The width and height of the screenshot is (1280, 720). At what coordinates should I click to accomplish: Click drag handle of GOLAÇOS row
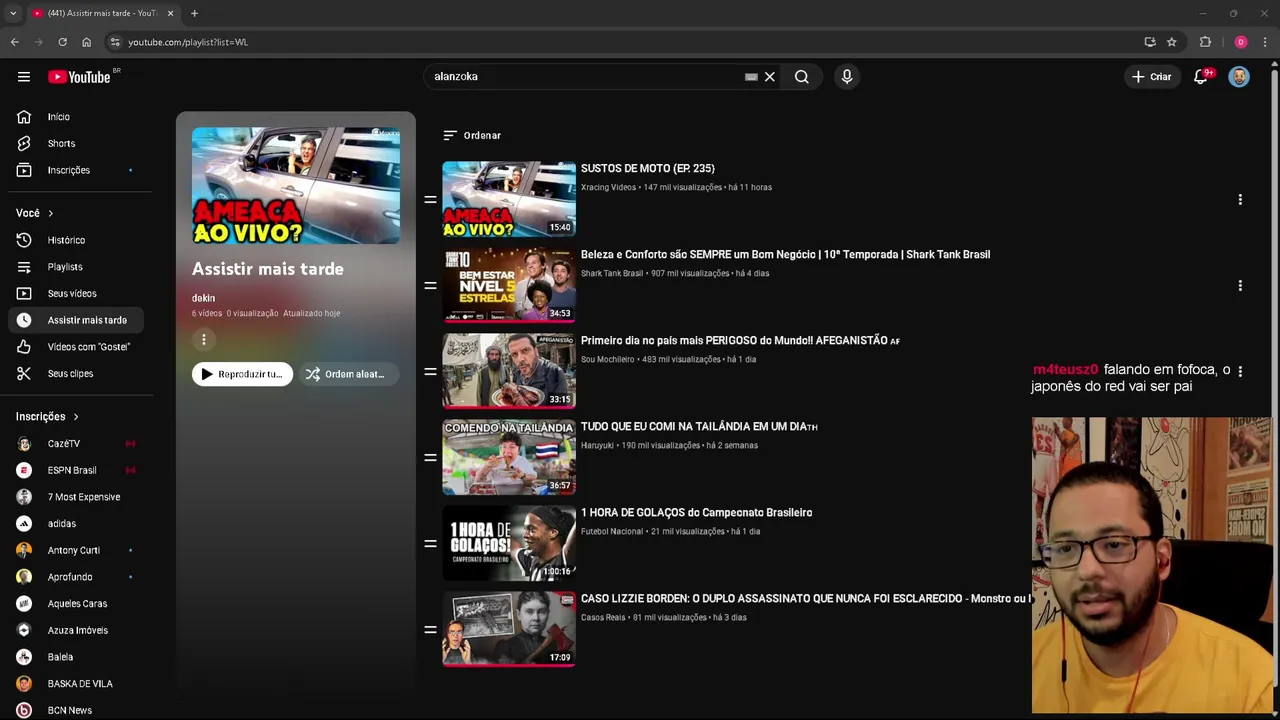click(x=430, y=544)
